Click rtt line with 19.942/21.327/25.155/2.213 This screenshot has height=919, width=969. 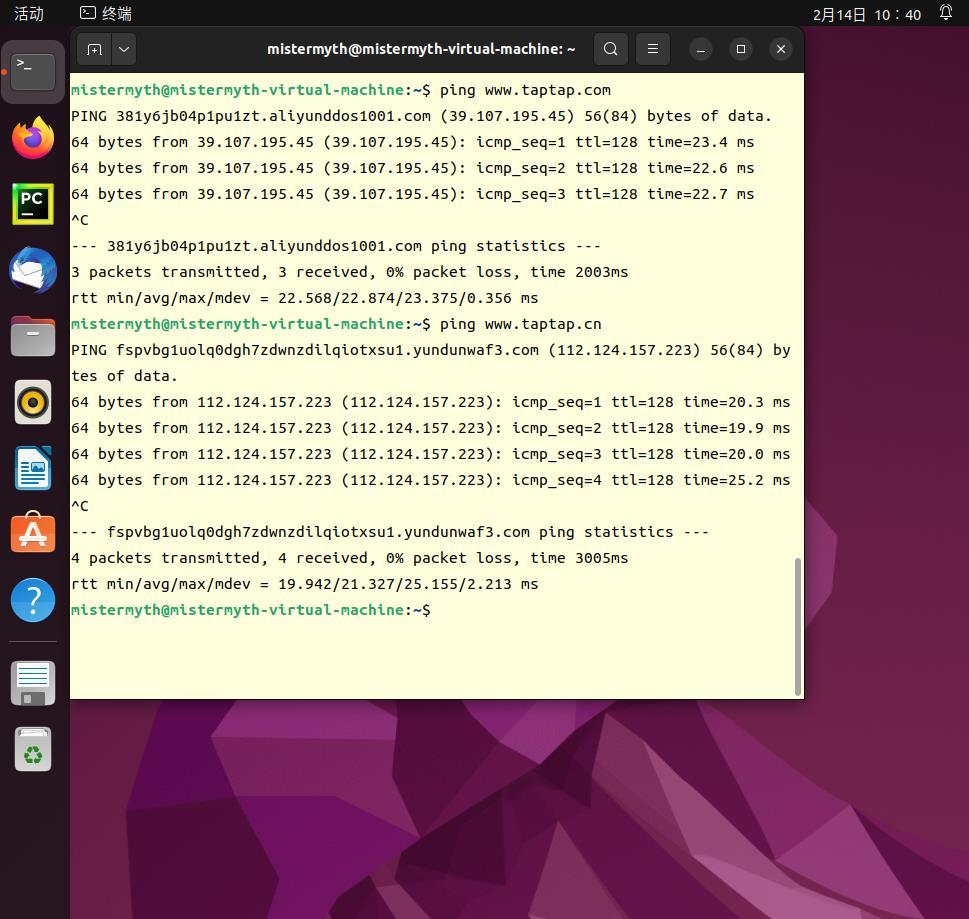pos(305,584)
